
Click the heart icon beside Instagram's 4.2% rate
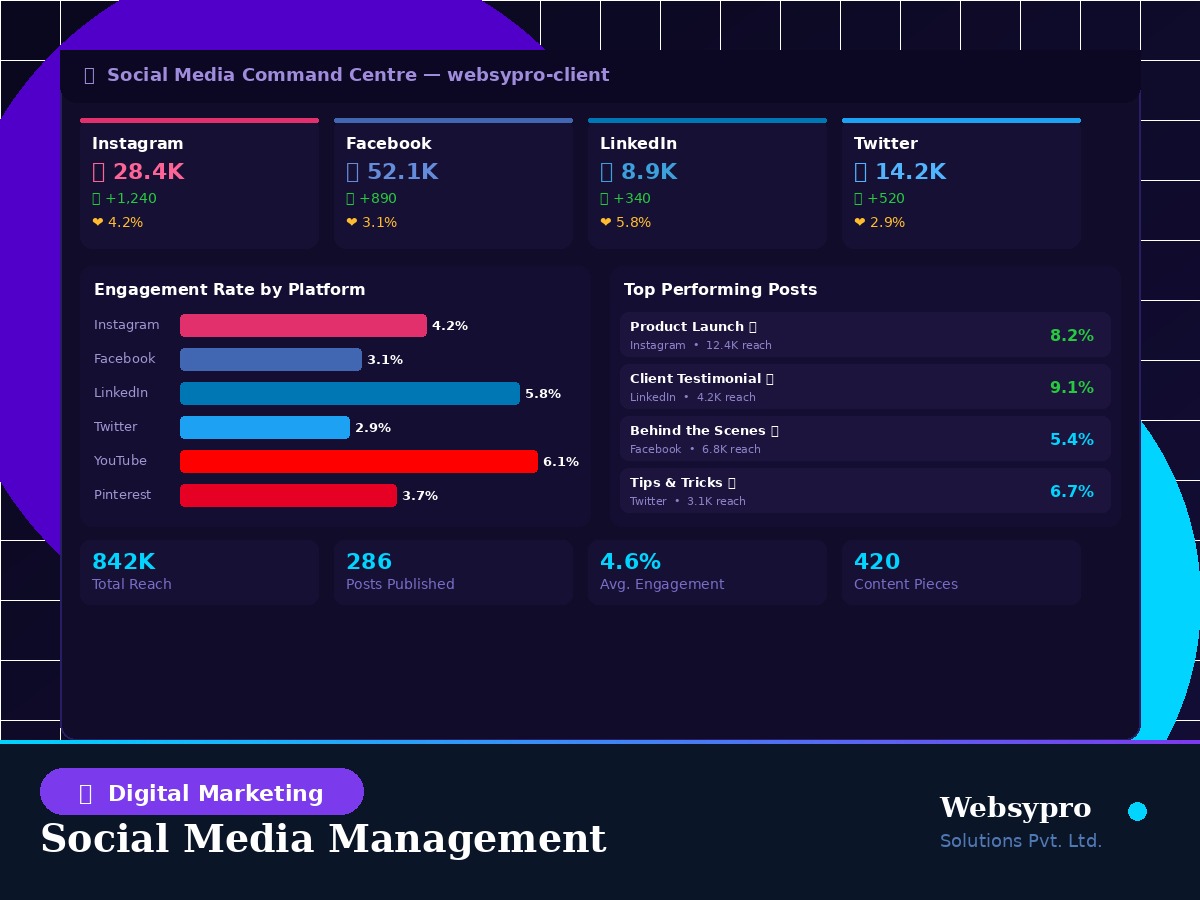96,222
